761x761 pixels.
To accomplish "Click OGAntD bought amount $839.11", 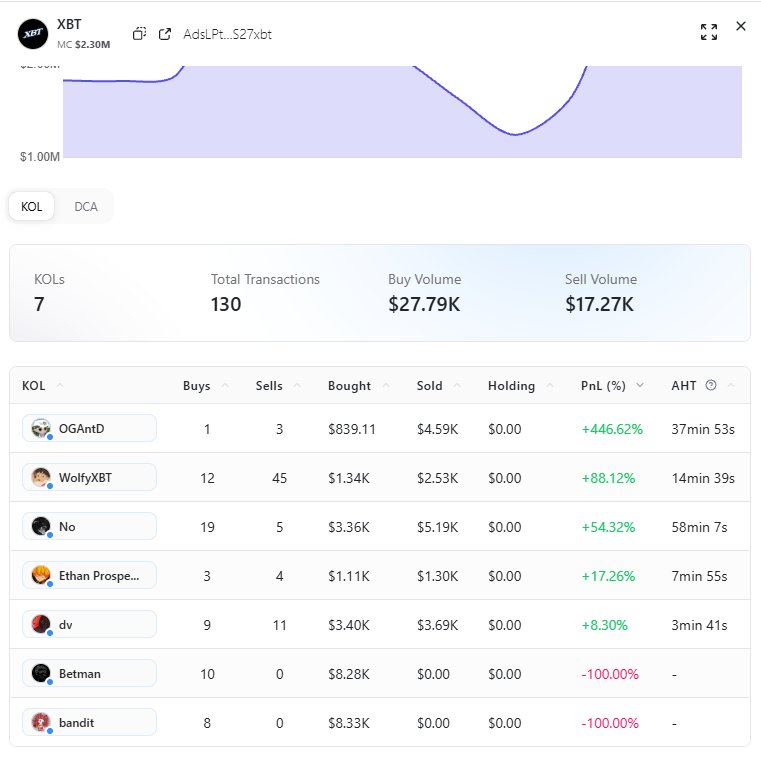I will pos(352,429).
